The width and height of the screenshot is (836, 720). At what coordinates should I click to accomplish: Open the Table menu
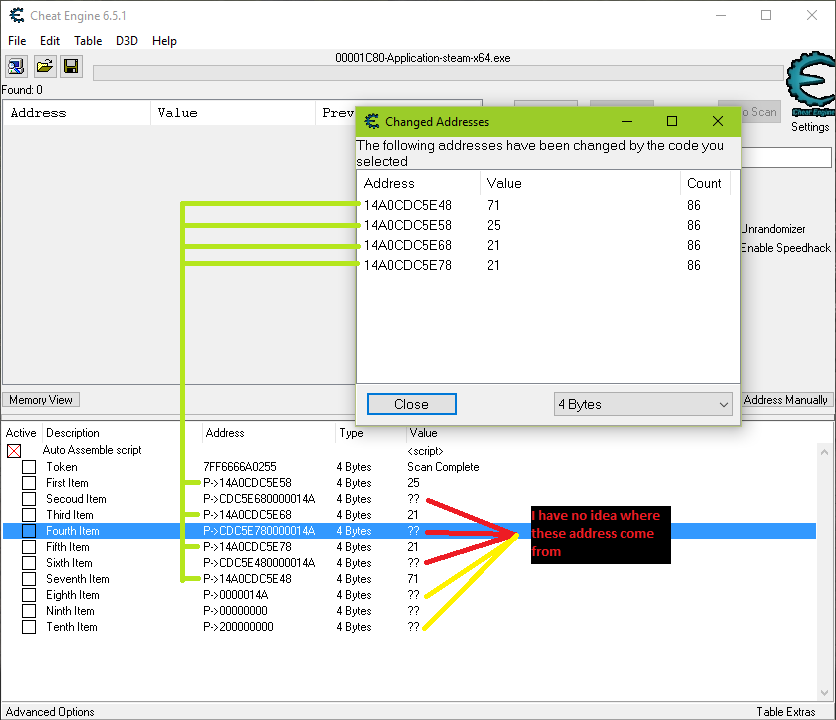[x=88, y=41]
